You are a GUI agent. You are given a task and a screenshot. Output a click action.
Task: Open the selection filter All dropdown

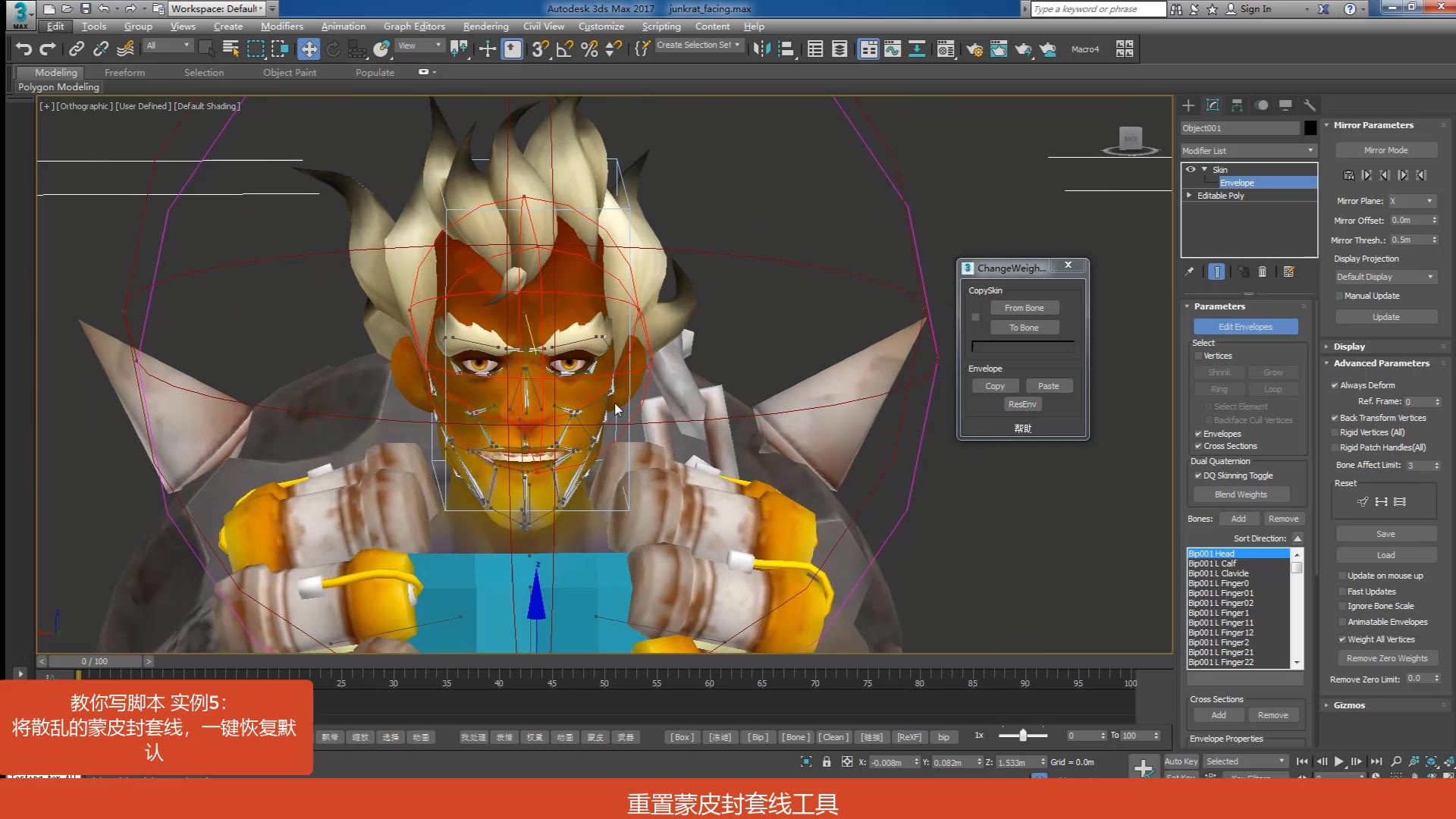[168, 45]
